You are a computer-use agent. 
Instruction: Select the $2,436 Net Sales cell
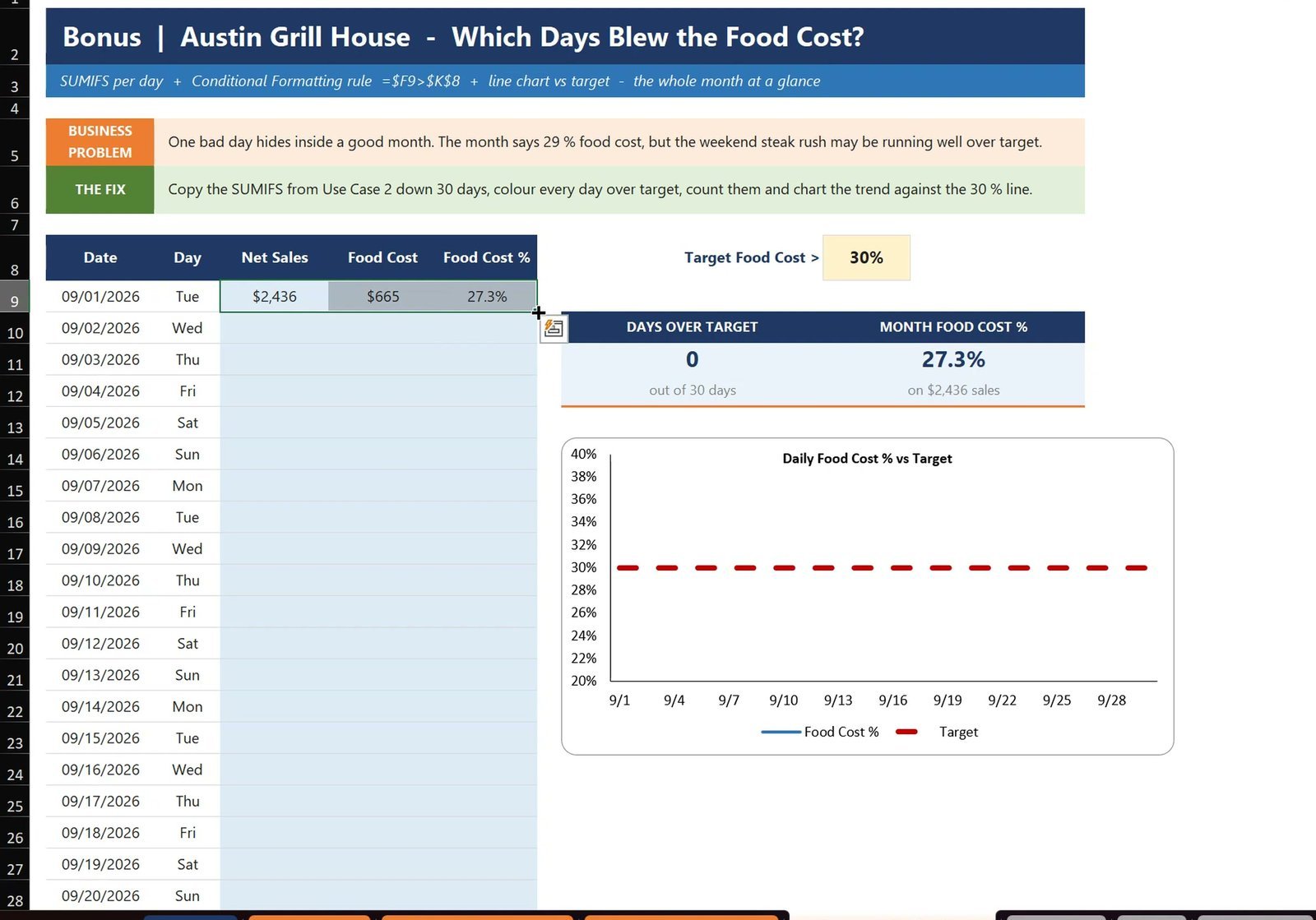click(x=275, y=296)
